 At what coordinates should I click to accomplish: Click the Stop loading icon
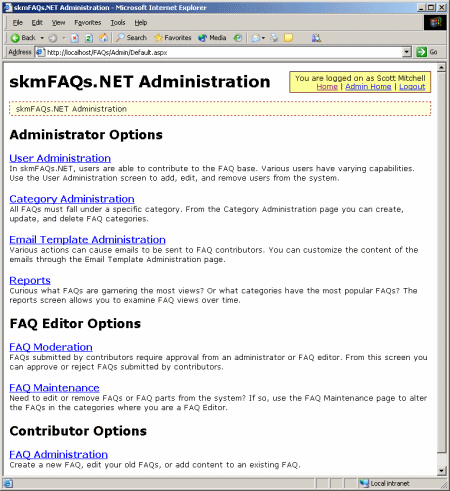[x=75, y=38]
